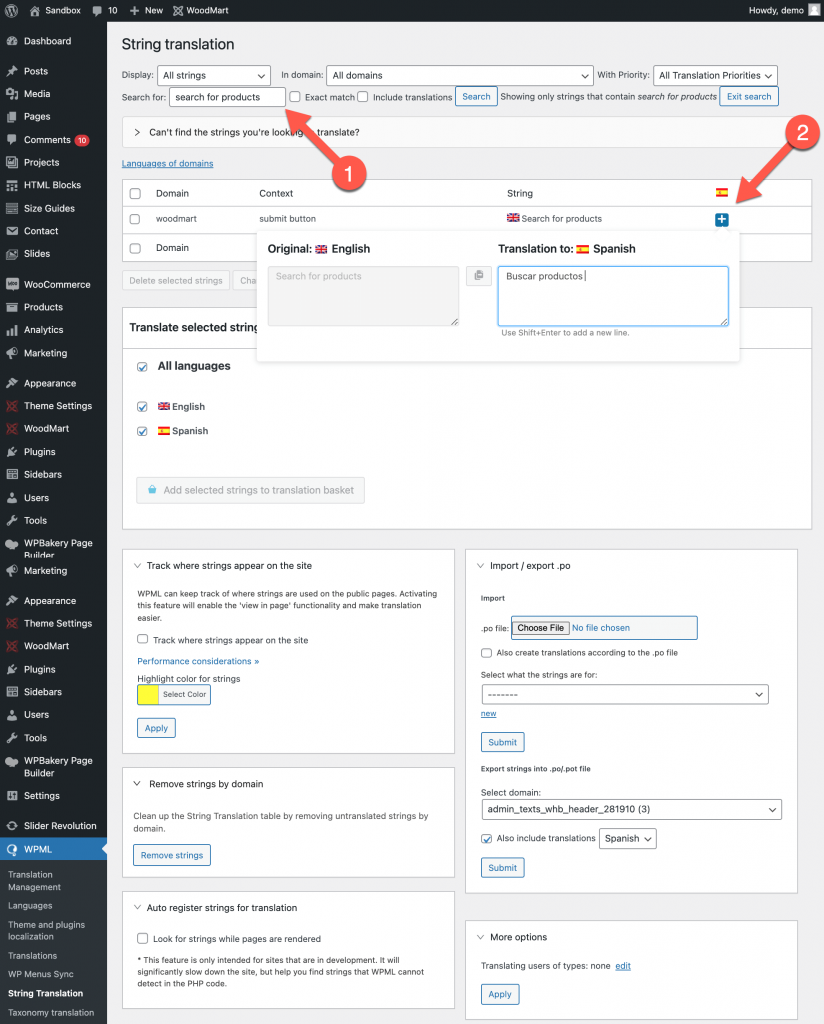Open the export Select domain dropdown
Image resolution: width=824 pixels, height=1024 pixels.
(631, 809)
